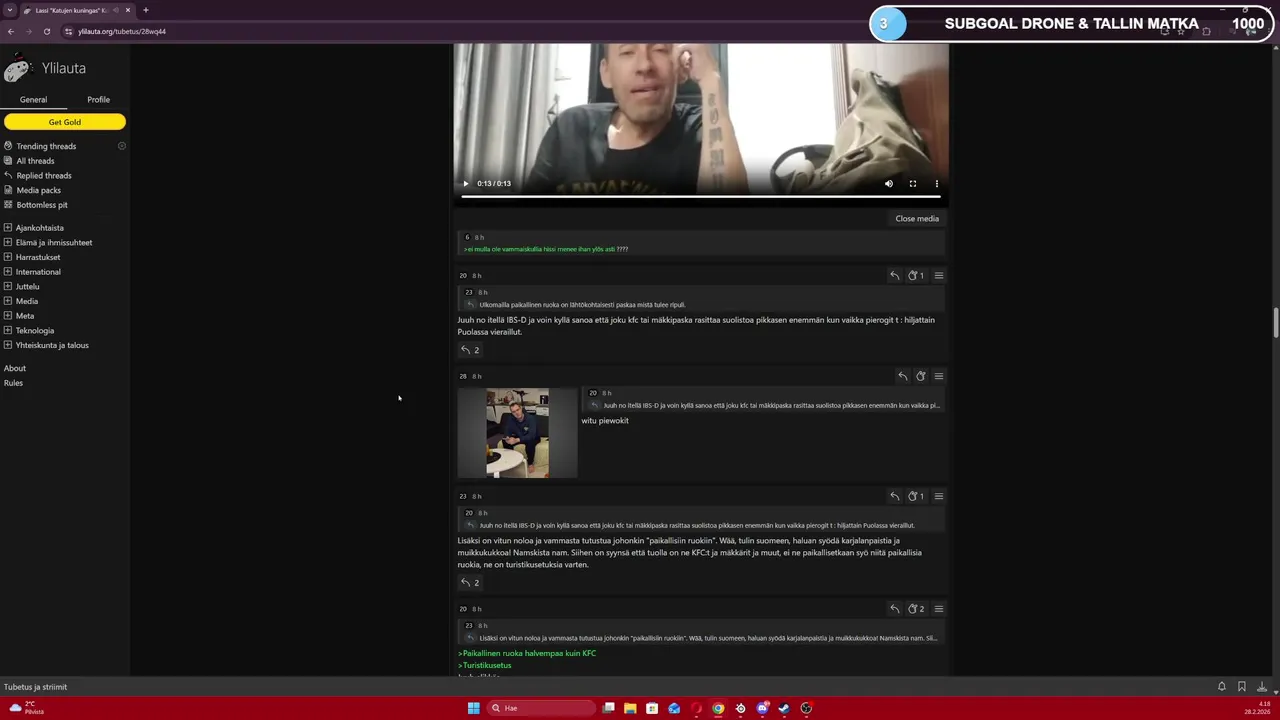The image size is (1280, 720).
Task: Open hamburger menu of the last post 20
Action: pyautogui.click(x=938, y=608)
